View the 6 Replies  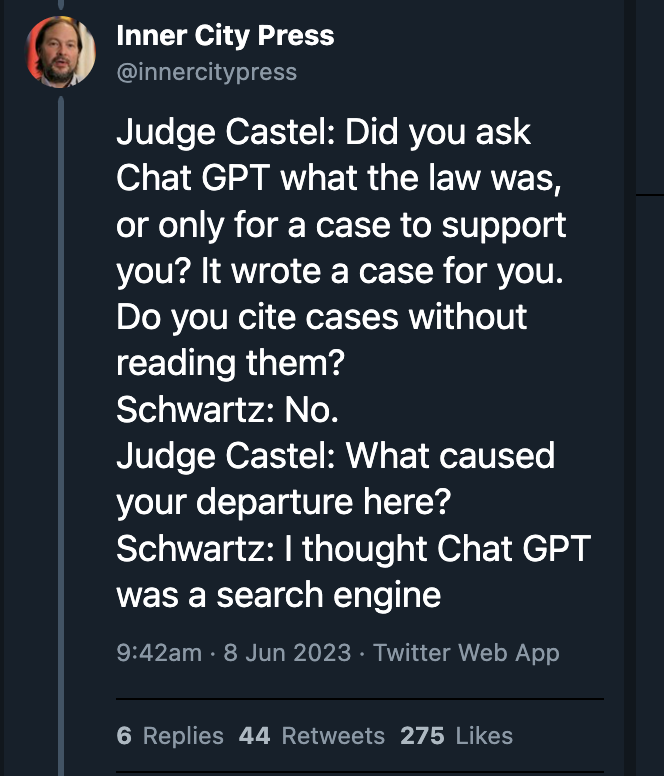pos(170,736)
